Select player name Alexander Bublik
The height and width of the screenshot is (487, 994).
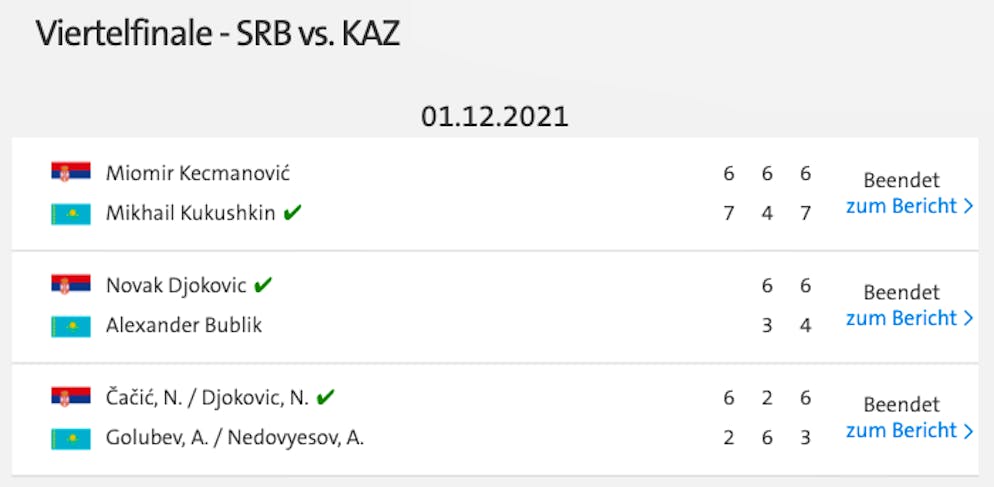(x=184, y=326)
